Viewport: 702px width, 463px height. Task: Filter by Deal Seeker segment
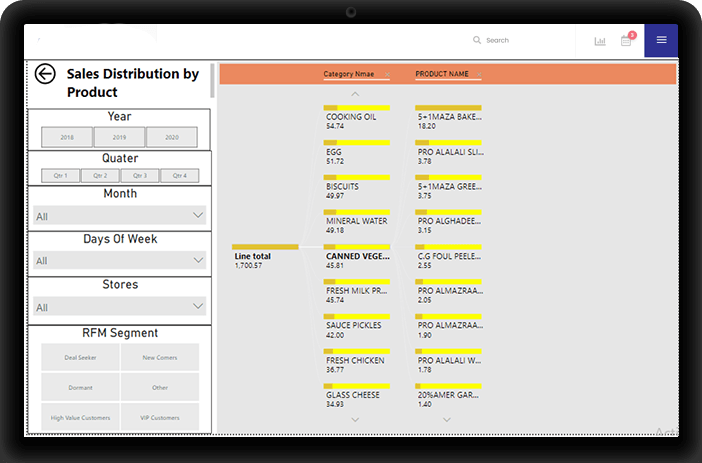click(x=80, y=357)
